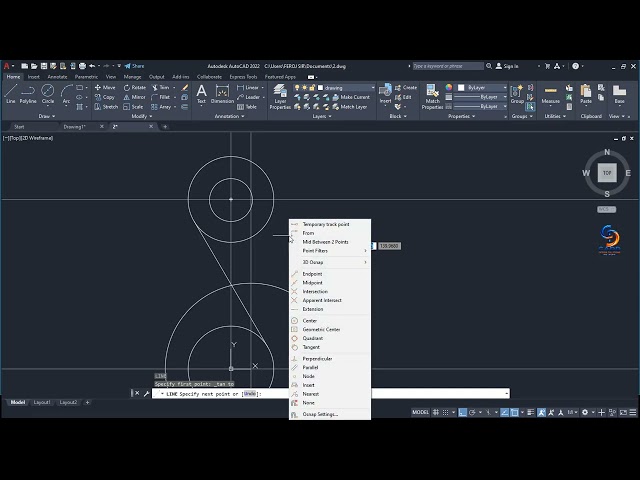
Task: Open the Annotate ribbon tab
Action: [57, 77]
